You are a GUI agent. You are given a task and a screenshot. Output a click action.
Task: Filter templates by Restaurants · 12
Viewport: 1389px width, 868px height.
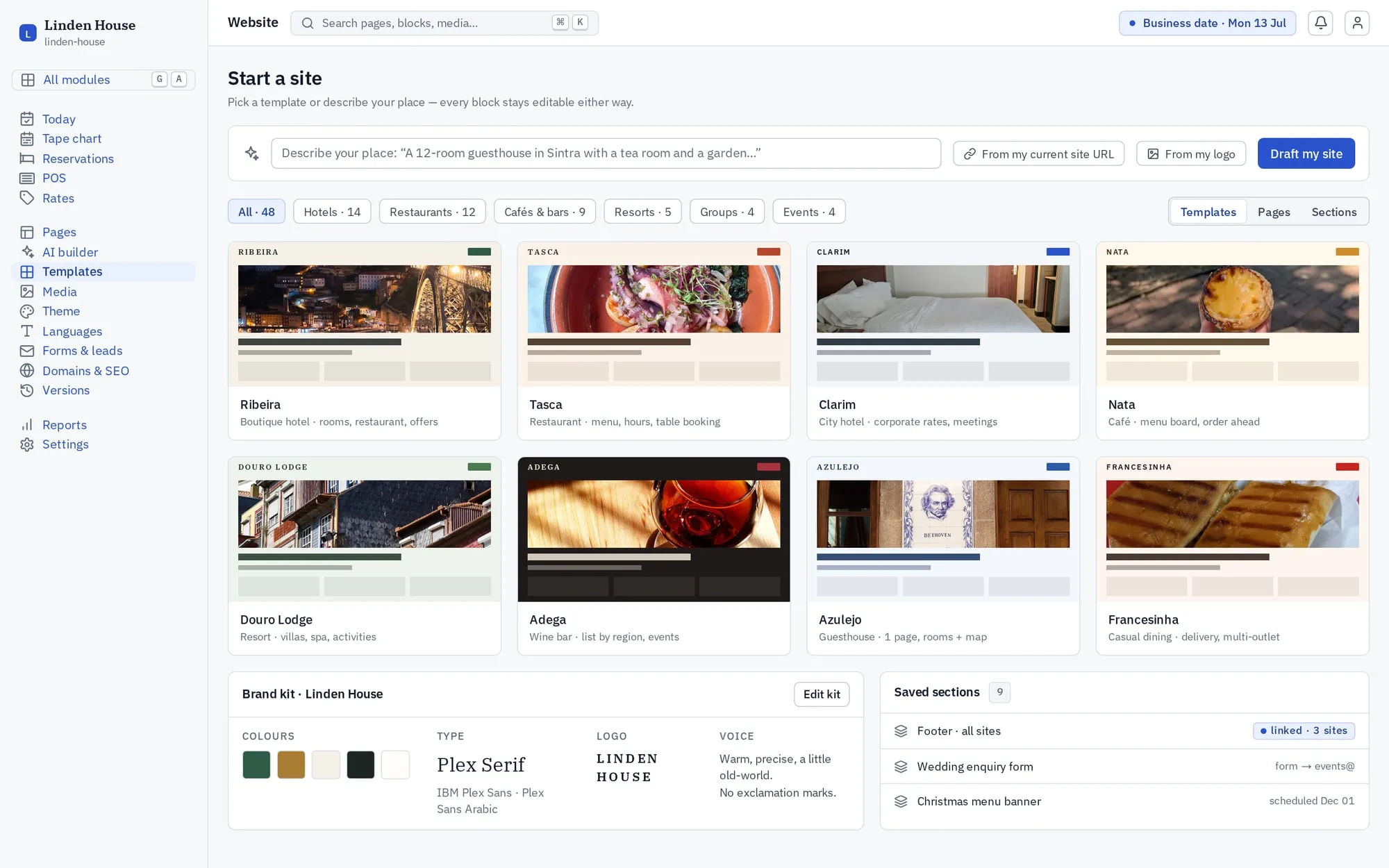coord(433,212)
